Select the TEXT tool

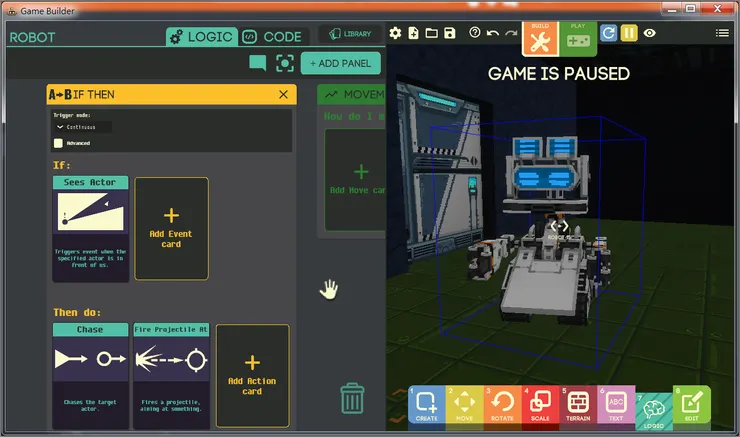pyautogui.click(x=616, y=405)
